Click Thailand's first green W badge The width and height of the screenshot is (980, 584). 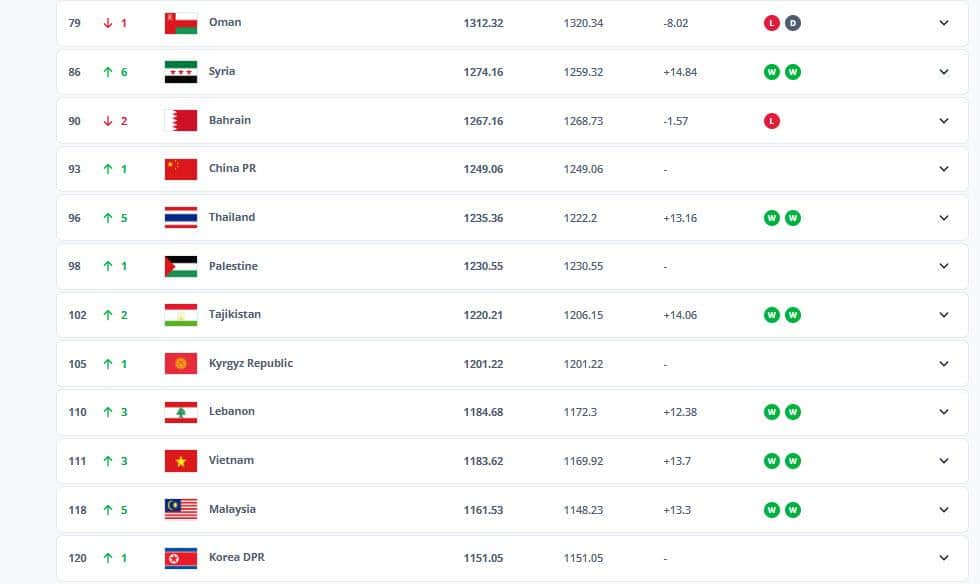772,218
